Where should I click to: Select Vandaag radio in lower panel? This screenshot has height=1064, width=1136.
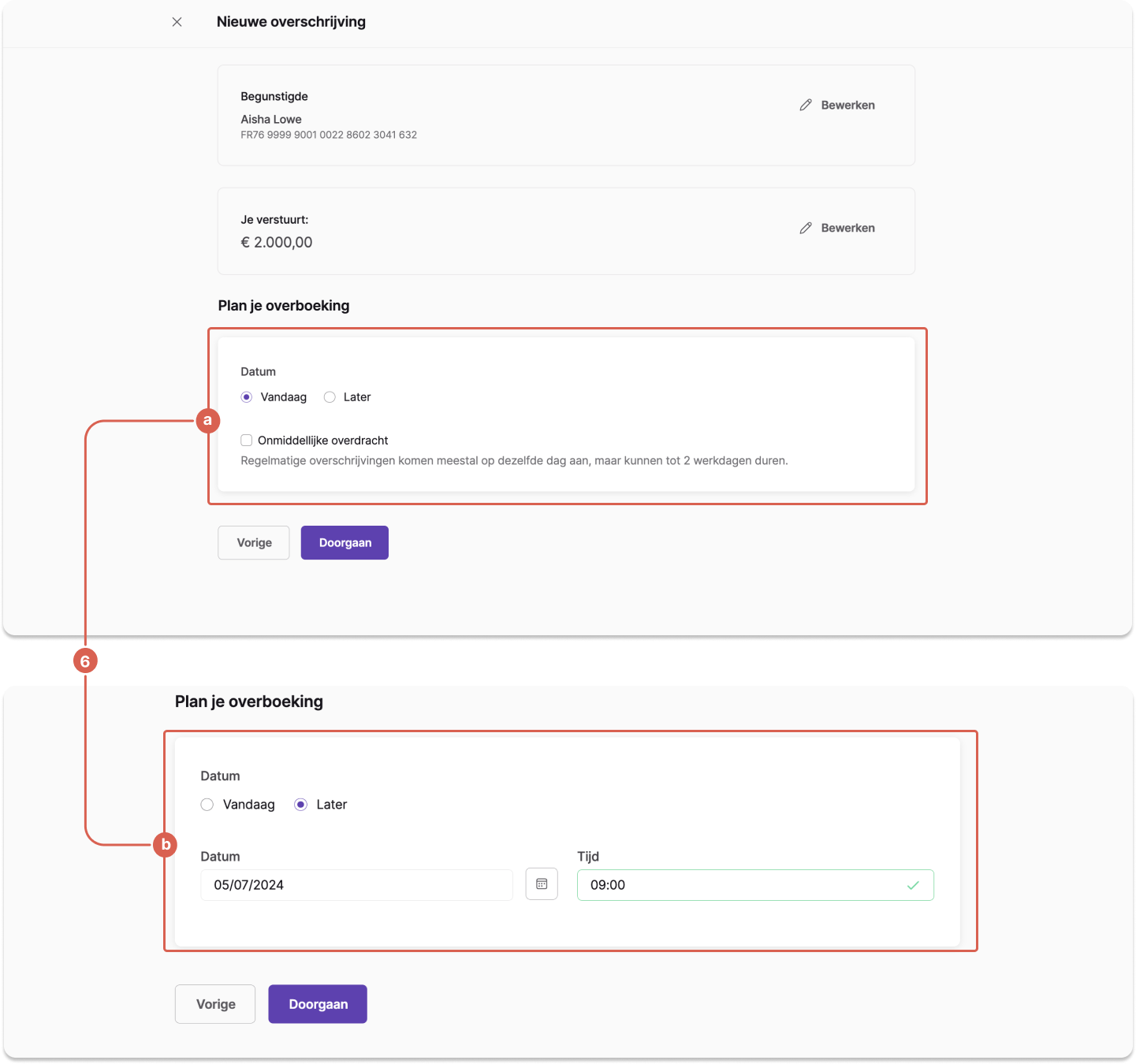pos(207,805)
